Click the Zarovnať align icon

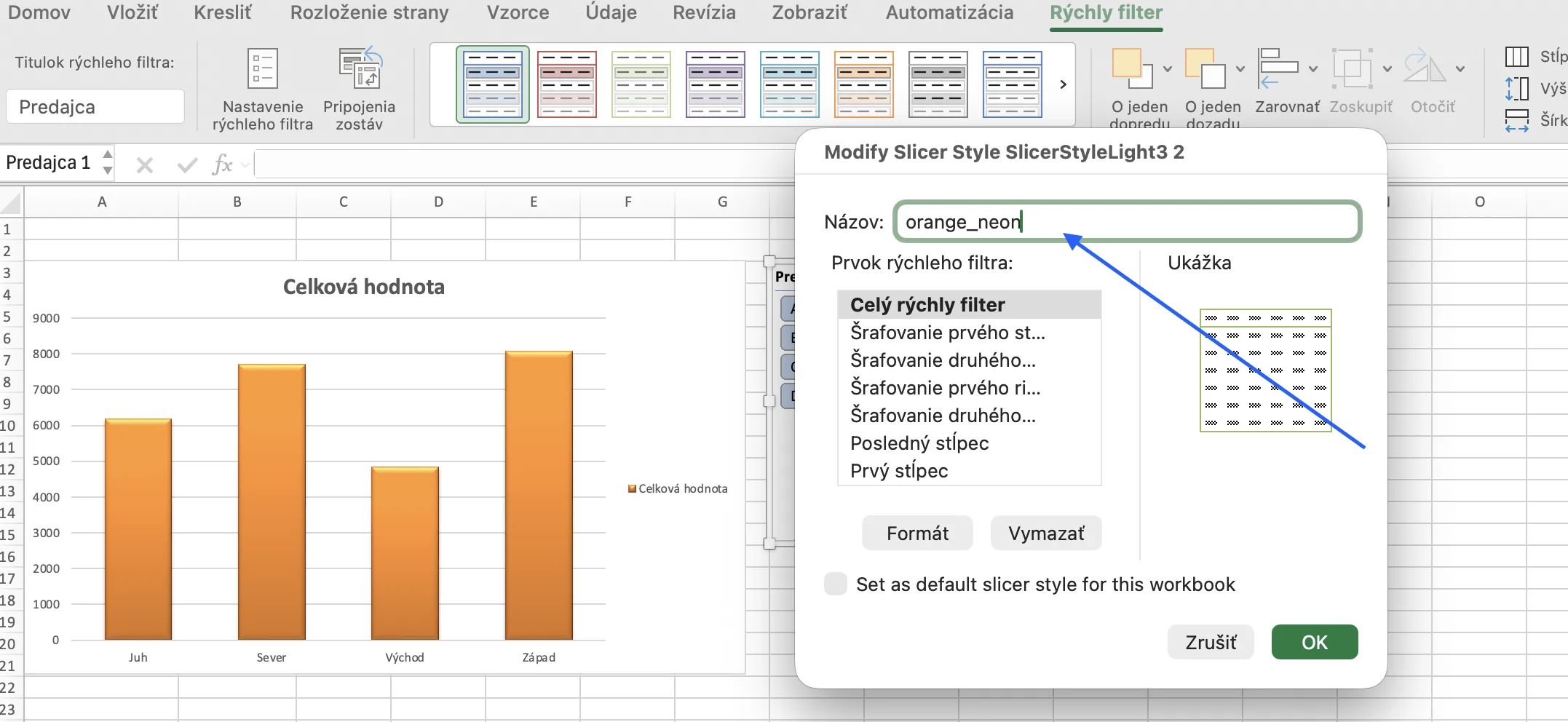click(x=1278, y=68)
